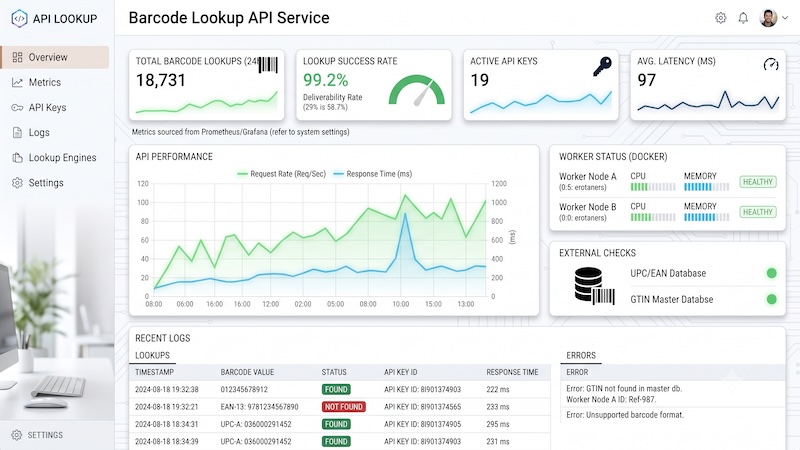The width and height of the screenshot is (800, 450).
Task: Click Worker Node B label
Action: pyautogui.click(x=588, y=207)
